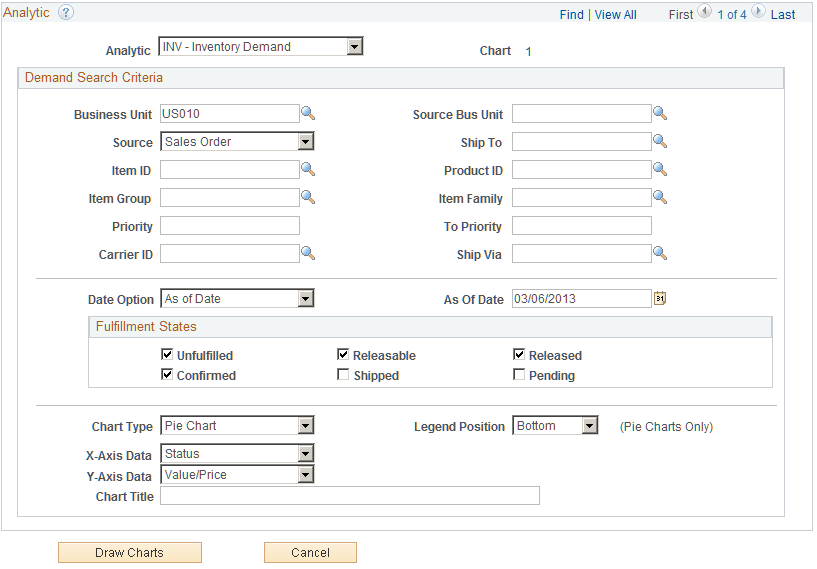Click the Priority input field

coord(230,226)
